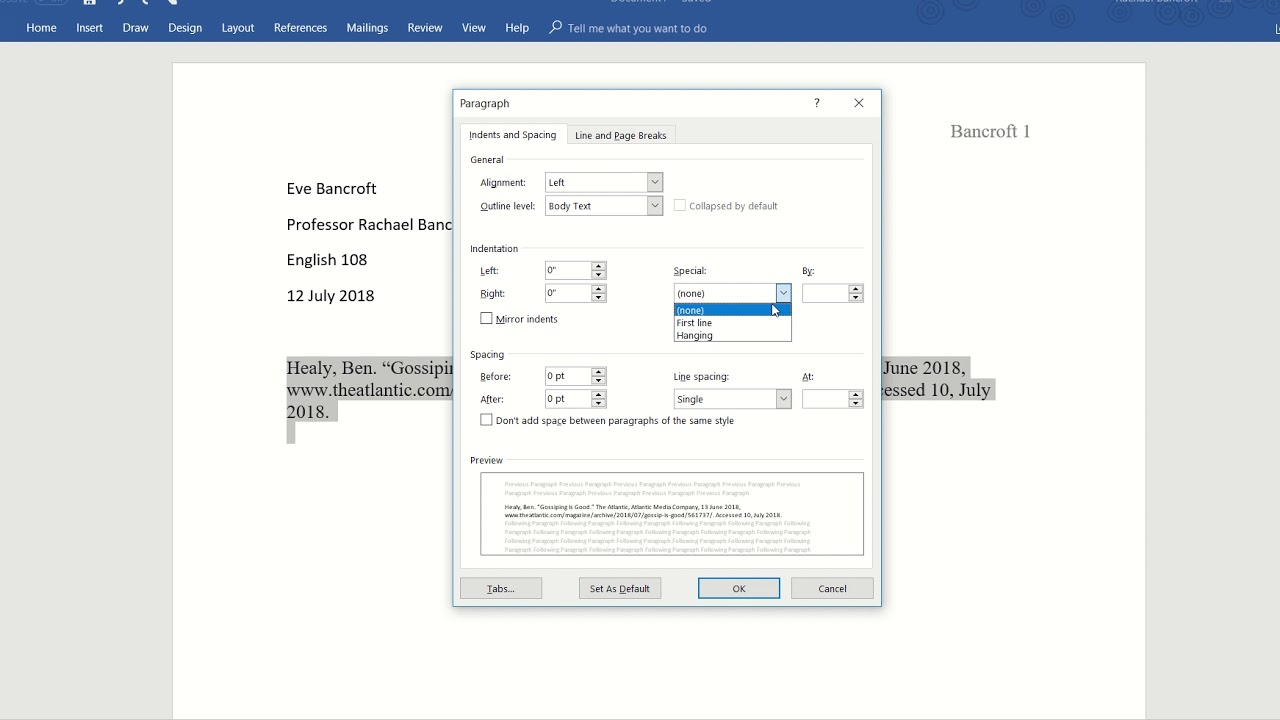The image size is (1280, 720).
Task: Open the Draw ribbon tab
Action: (x=136, y=28)
